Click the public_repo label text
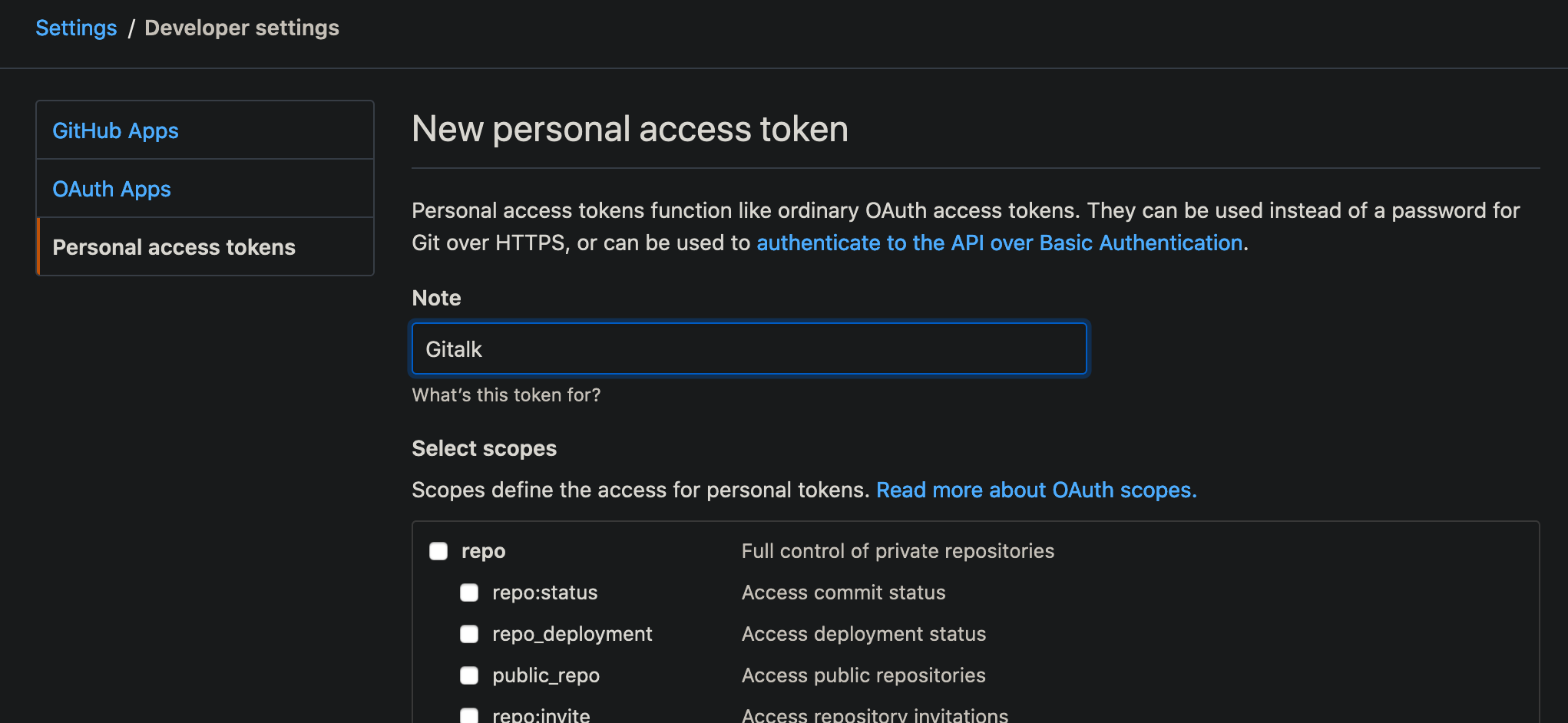 [546, 675]
